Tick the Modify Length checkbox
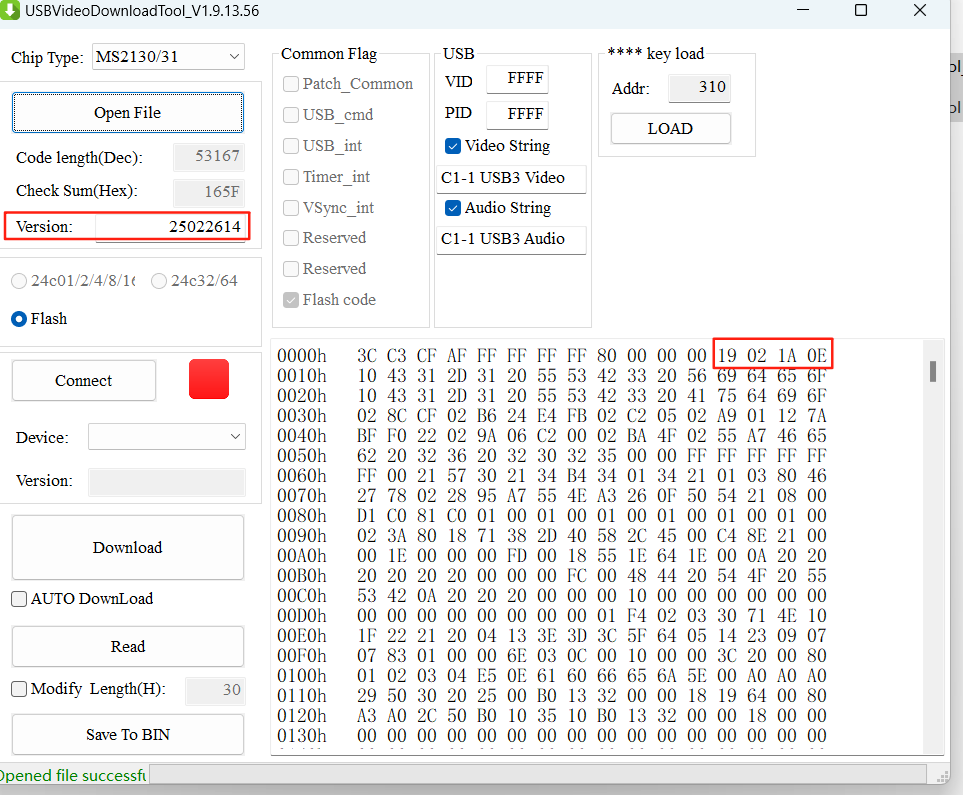The image size is (963, 795). (x=19, y=689)
